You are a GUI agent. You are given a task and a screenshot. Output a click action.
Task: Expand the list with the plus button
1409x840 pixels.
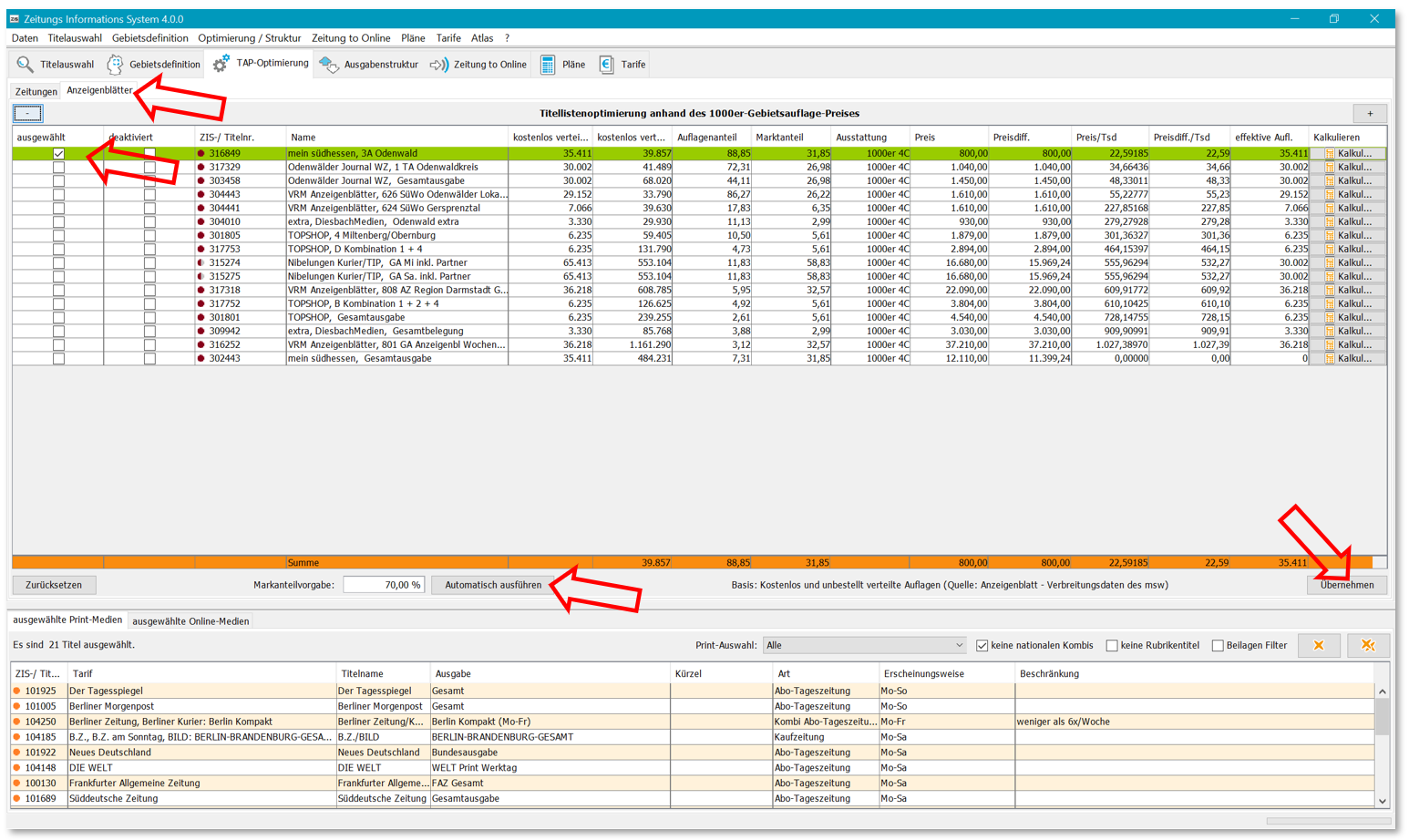click(x=1369, y=114)
